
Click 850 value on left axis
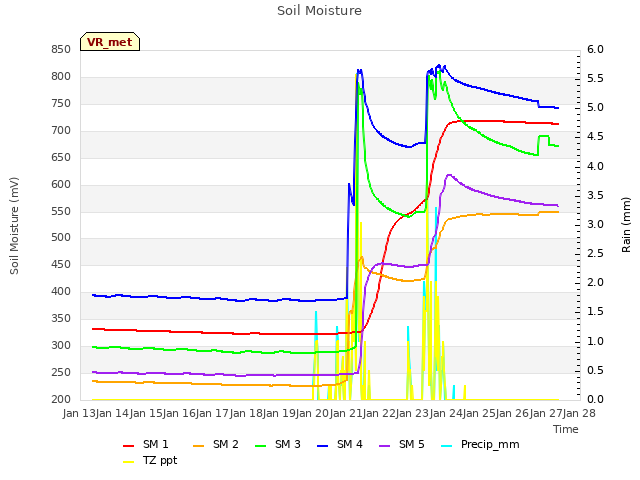[x=61, y=50]
